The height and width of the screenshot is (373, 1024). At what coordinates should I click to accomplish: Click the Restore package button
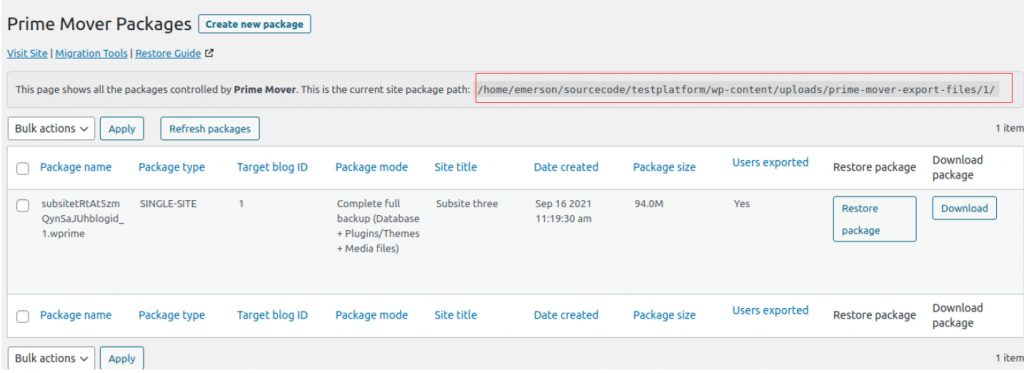[x=874, y=219]
